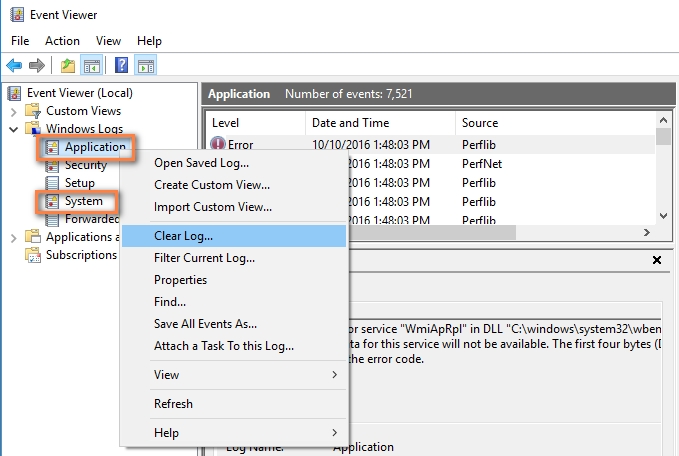Sort by the Source column header
679x456 pixels.
point(556,123)
